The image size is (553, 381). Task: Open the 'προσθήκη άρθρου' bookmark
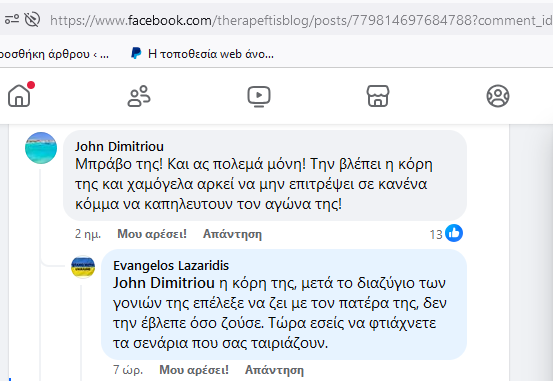tap(55, 54)
